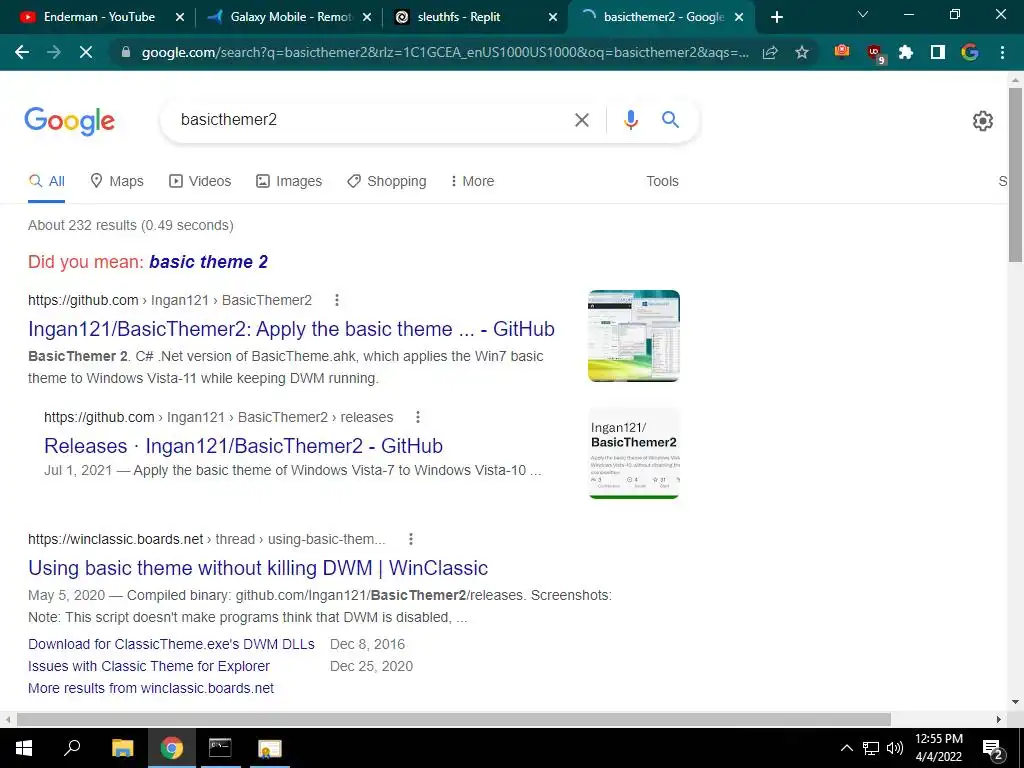Start voice search with microphone icon

(x=630, y=120)
